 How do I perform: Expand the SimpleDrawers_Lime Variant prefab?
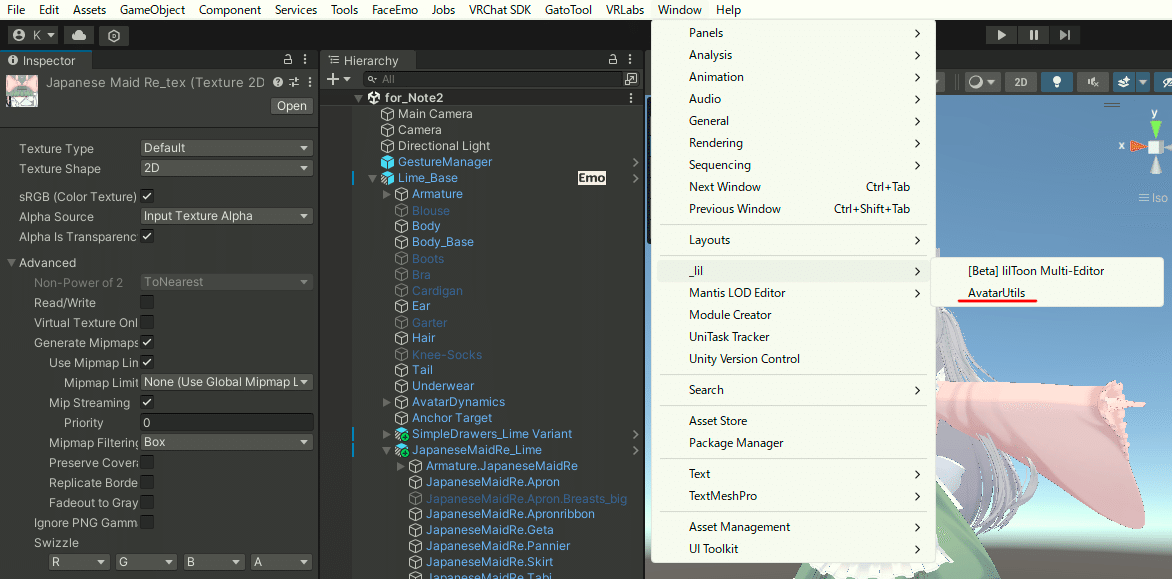386,434
